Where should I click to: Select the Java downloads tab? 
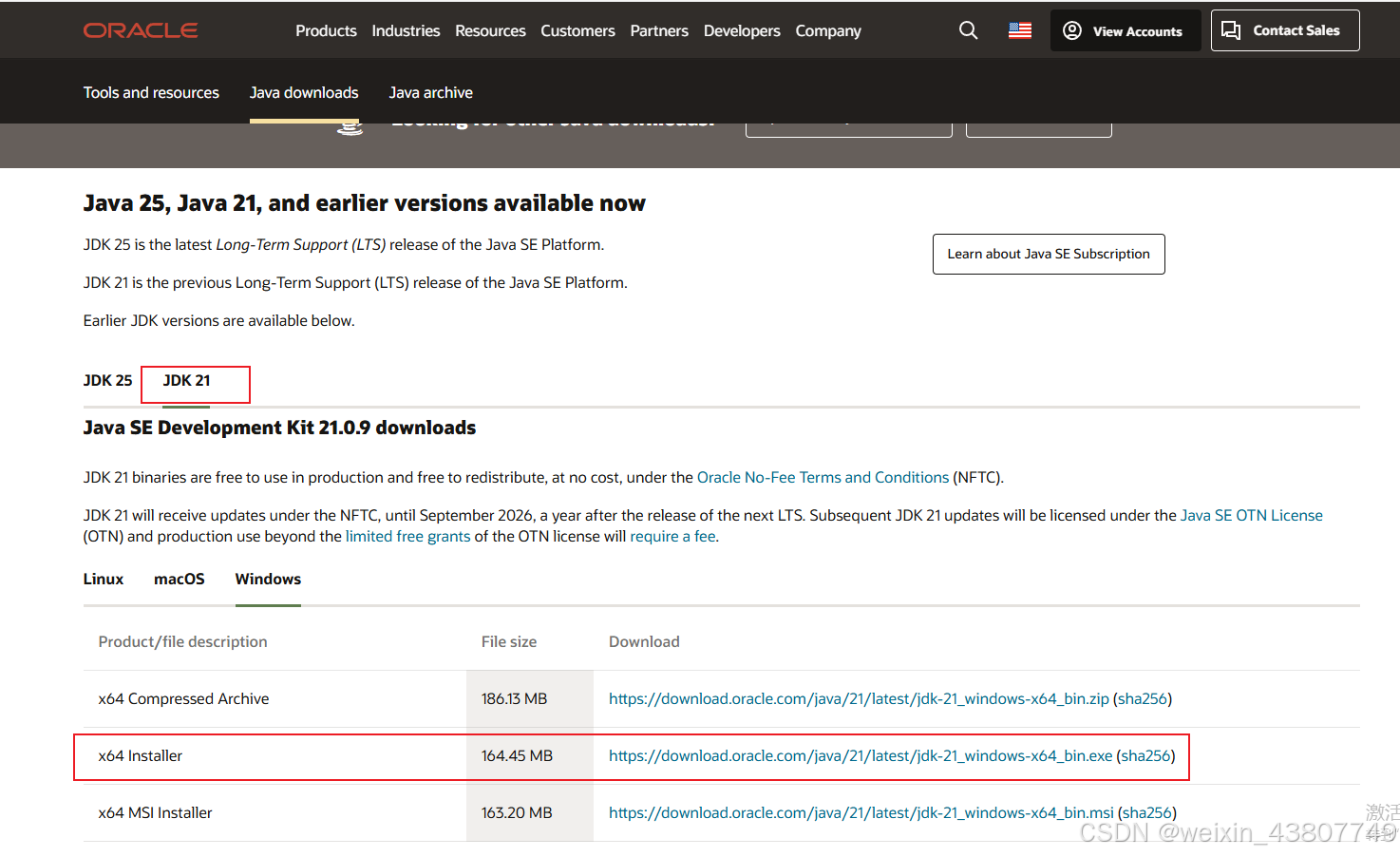click(x=304, y=92)
